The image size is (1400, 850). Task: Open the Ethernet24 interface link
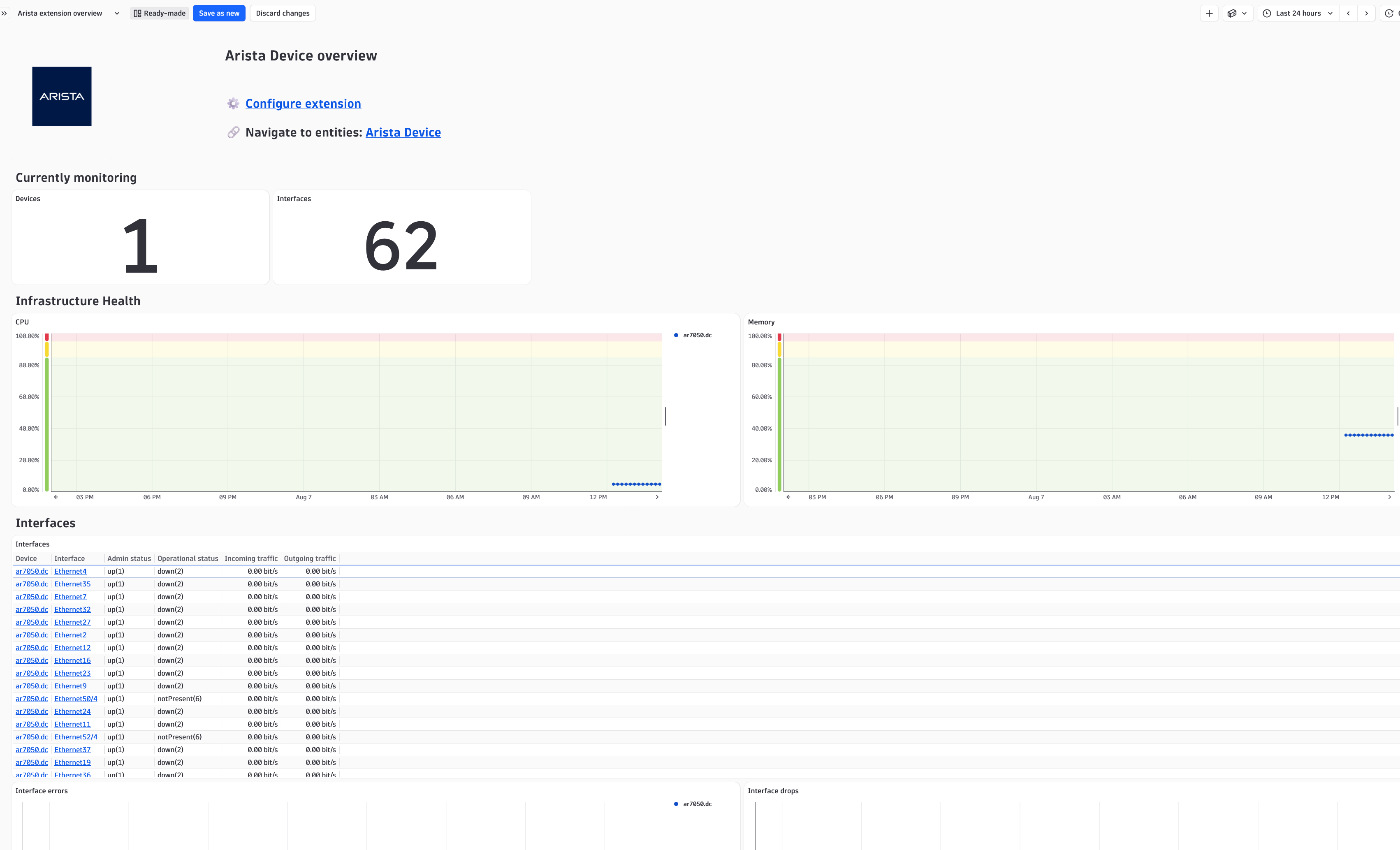[72, 711]
